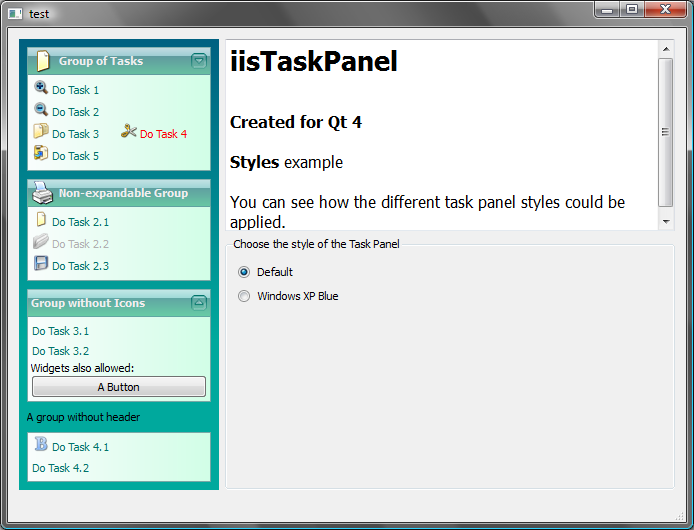694x530 pixels.
Task: Click the icon beside Do Task 5
Action: (x=41, y=153)
